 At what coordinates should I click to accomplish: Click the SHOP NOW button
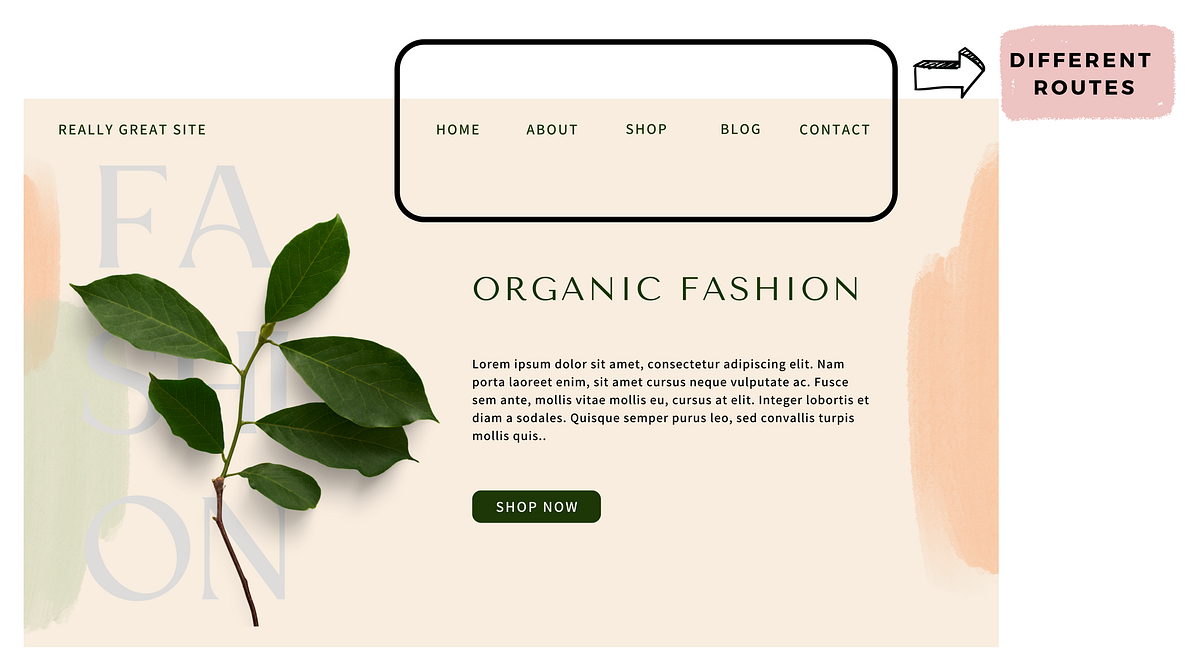pos(536,507)
